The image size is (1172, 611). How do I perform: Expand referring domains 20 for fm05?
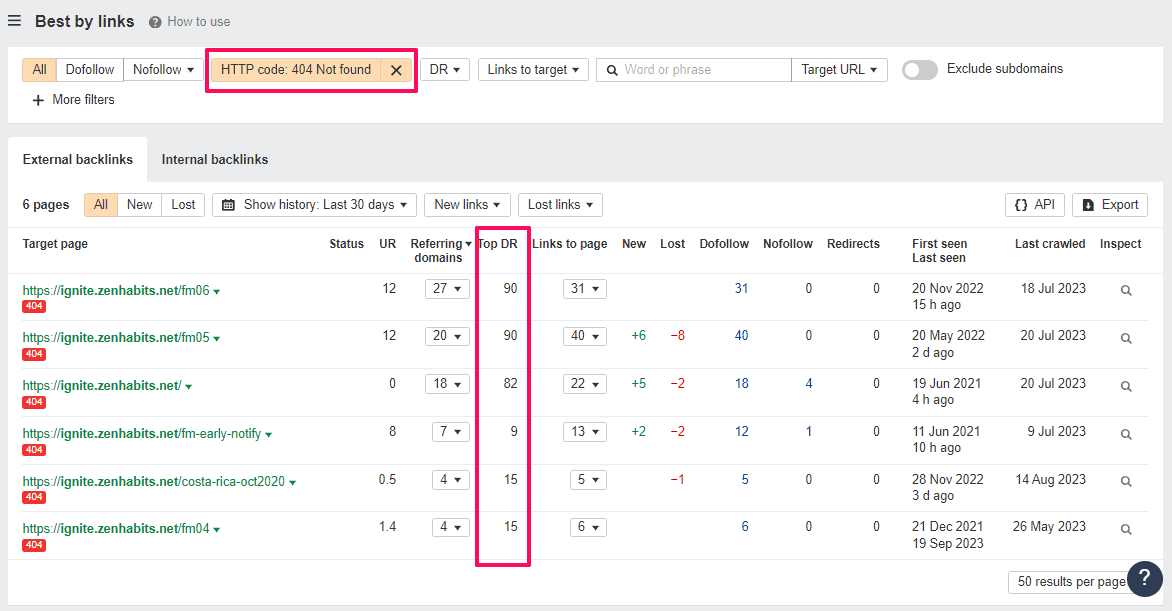[447, 337]
